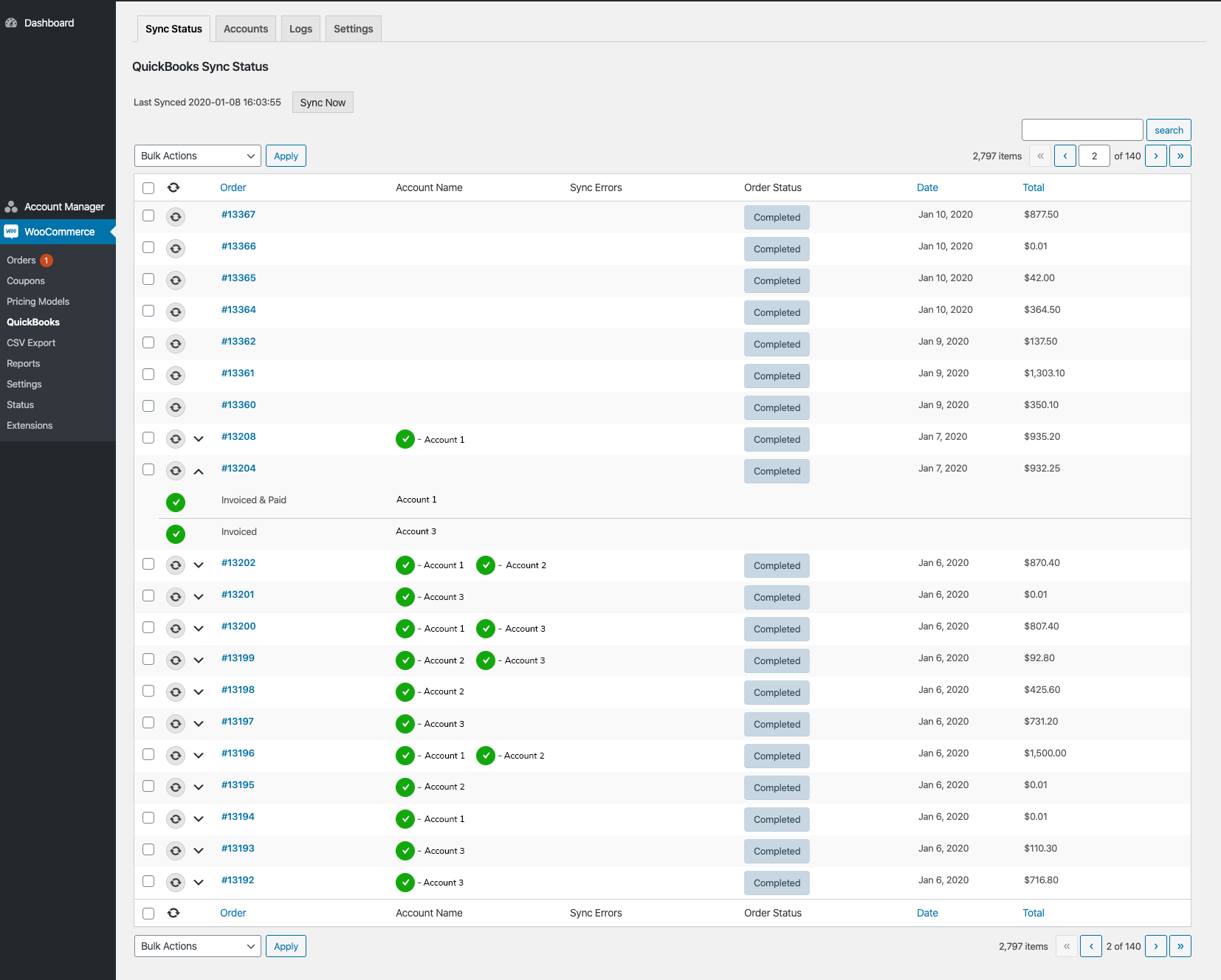Collapse details for order #13204
Image resolution: width=1221 pixels, height=980 pixels.
tap(199, 471)
